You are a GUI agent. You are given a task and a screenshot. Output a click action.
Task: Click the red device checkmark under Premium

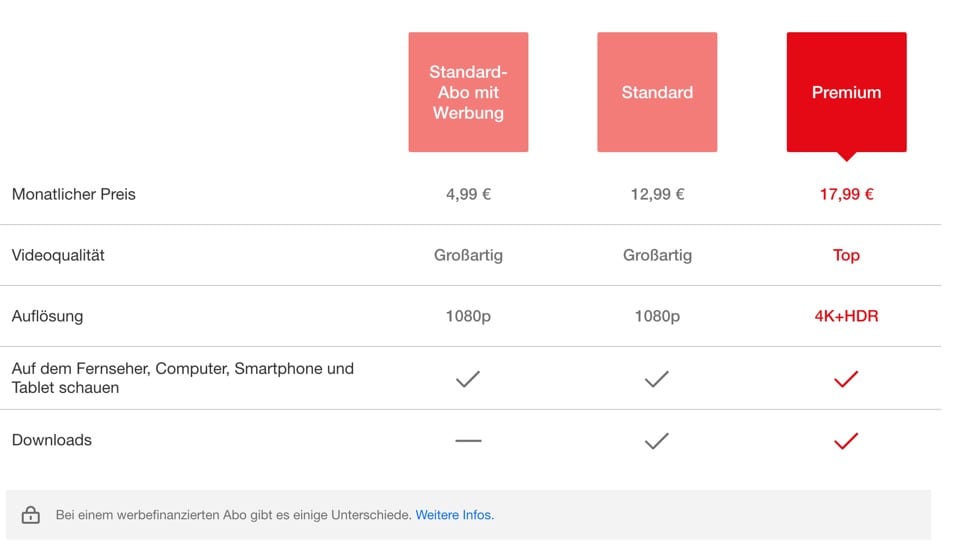[846, 379]
